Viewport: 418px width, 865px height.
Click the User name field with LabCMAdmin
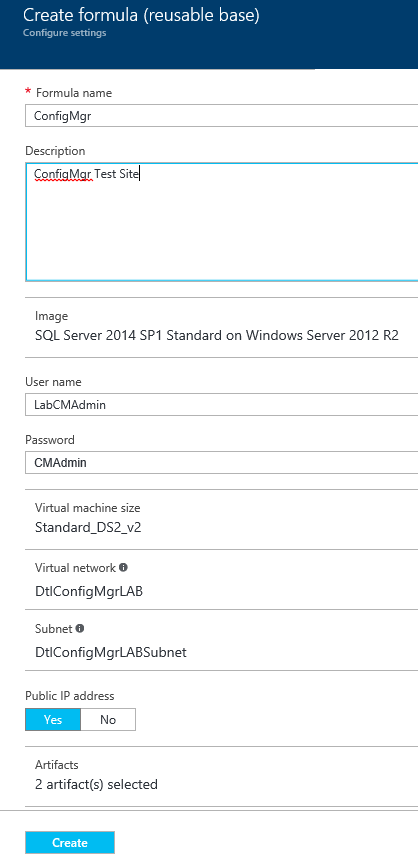[x=222, y=404]
